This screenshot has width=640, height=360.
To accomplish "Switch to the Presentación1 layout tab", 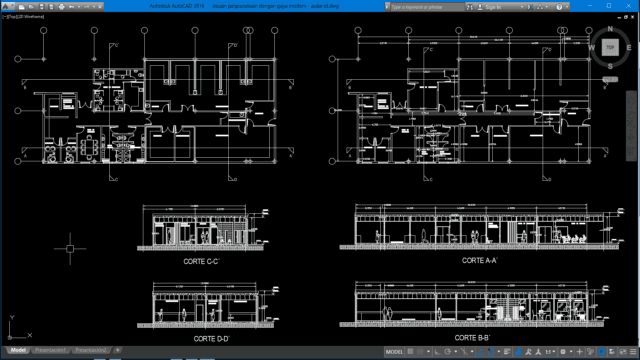I will point(50,350).
